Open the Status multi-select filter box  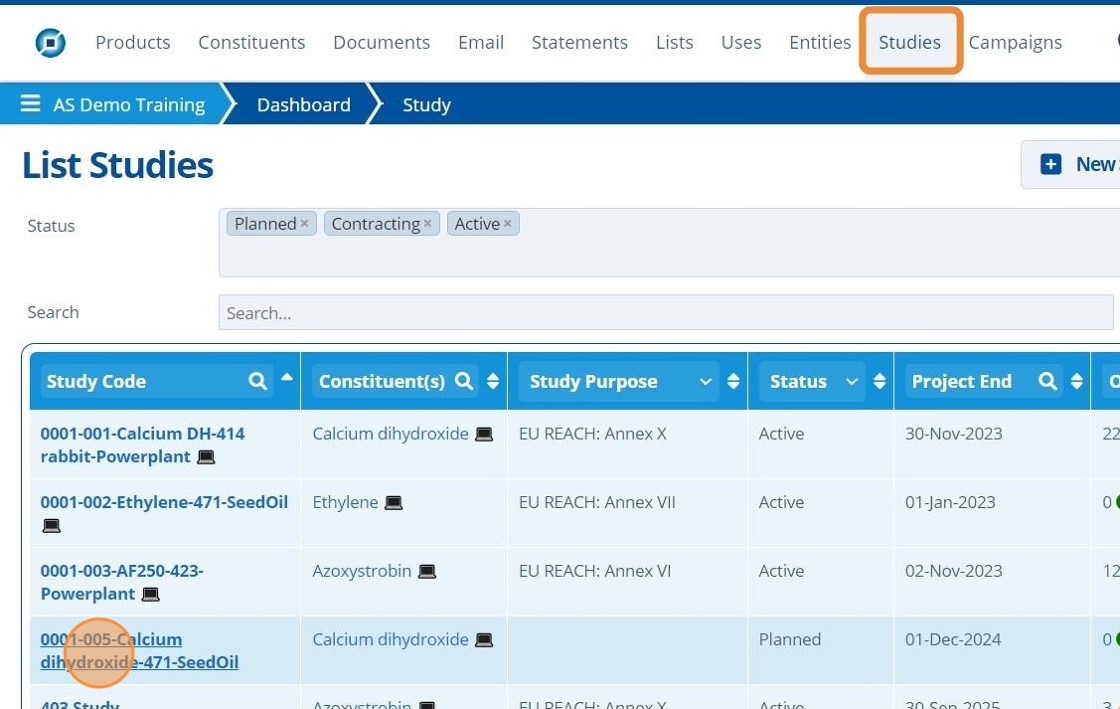pos(669,243)
